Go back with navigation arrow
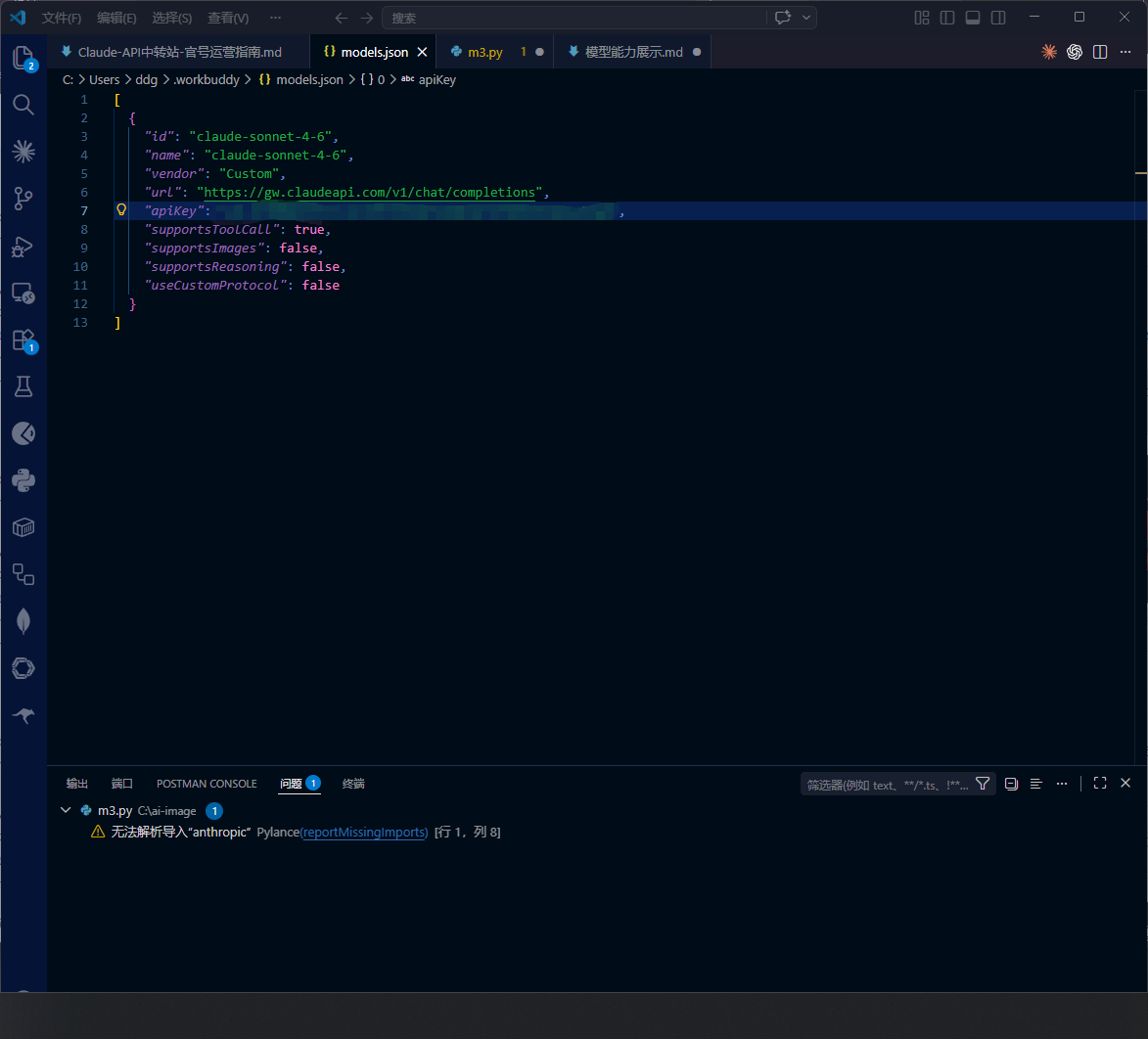The image size is (1148, 1039). 342,18
